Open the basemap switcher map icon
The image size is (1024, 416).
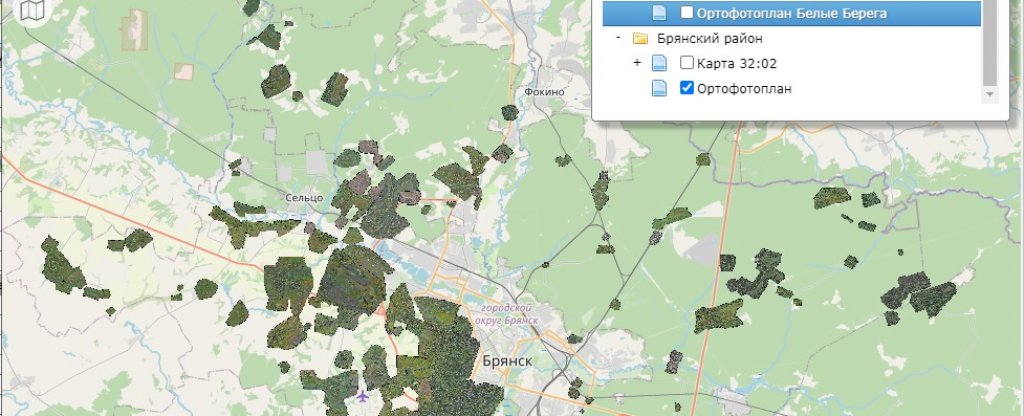[35, 10]
